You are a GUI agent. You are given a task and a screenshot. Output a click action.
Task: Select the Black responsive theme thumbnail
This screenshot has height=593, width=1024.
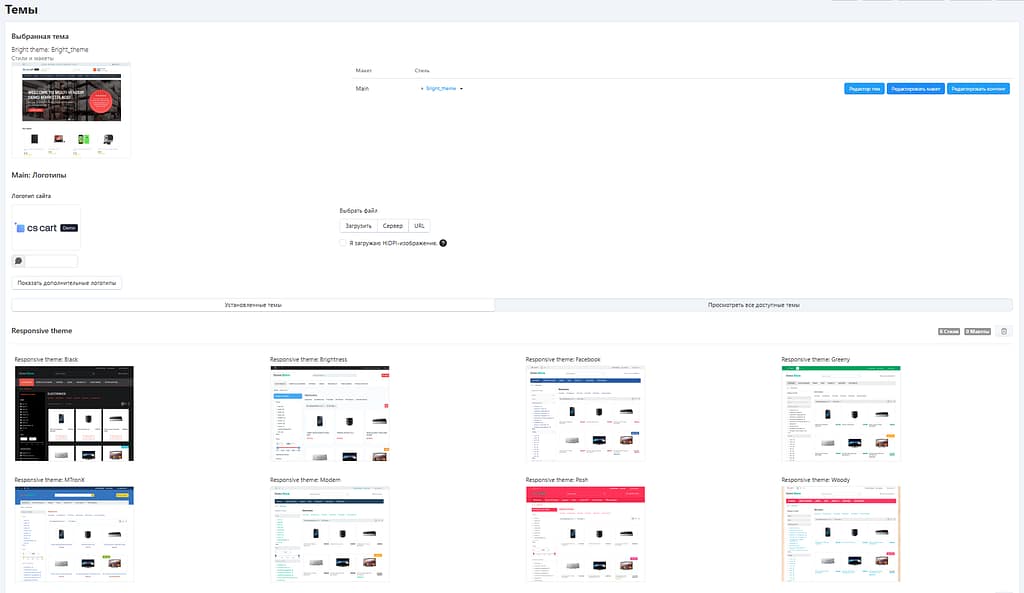pos(74,413)
